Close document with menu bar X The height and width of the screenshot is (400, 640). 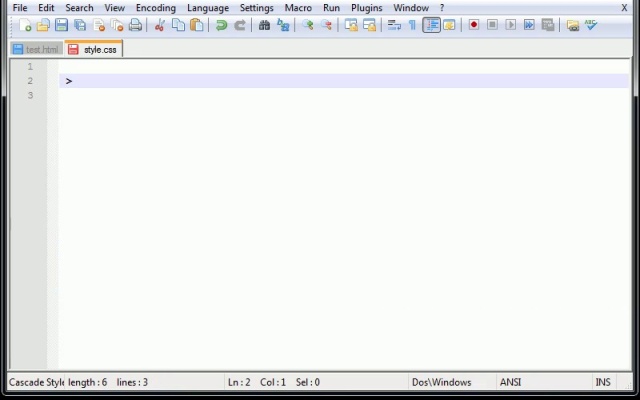(624, 8)
